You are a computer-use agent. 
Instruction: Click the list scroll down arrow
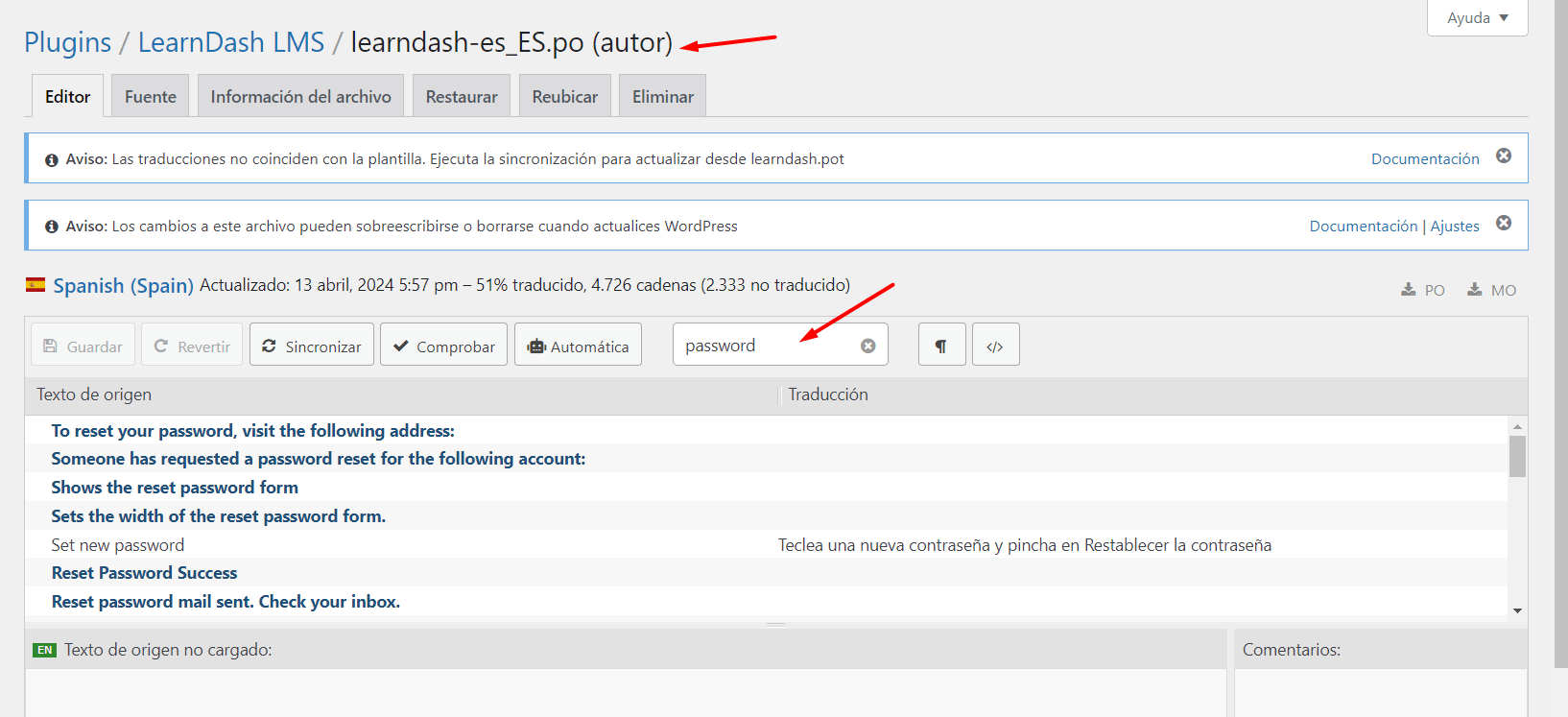click(1517, 610)
